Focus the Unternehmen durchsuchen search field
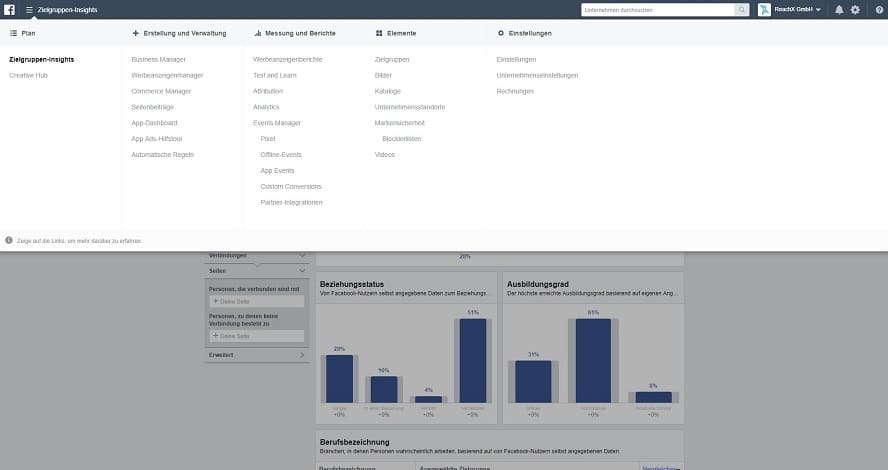This screenshot has height=470, width=888. [658, 10]
